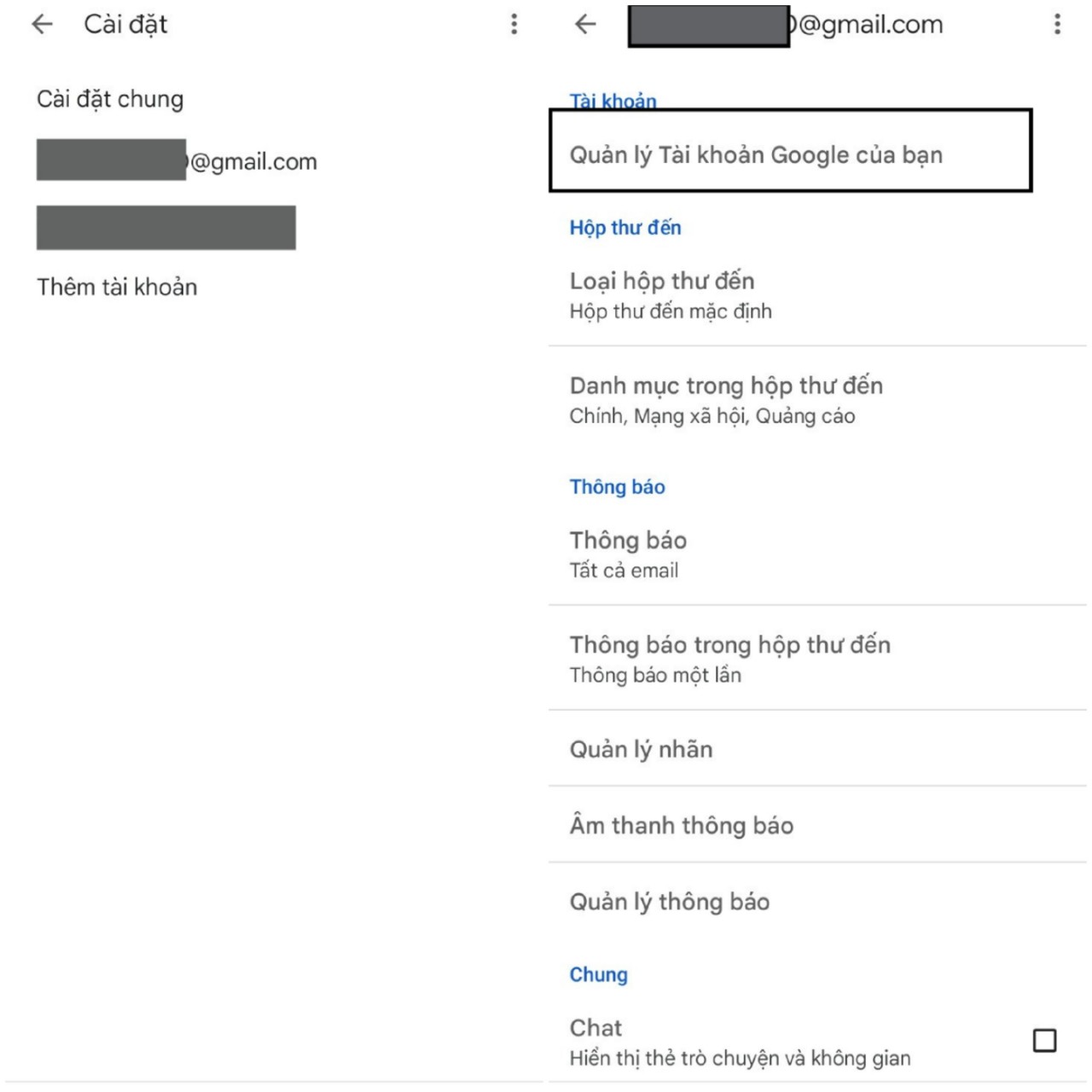Screen dimensions: 1092x1092
Task: Open the overflow menu on the account settings screen
Action: (x=1057, y=24)
